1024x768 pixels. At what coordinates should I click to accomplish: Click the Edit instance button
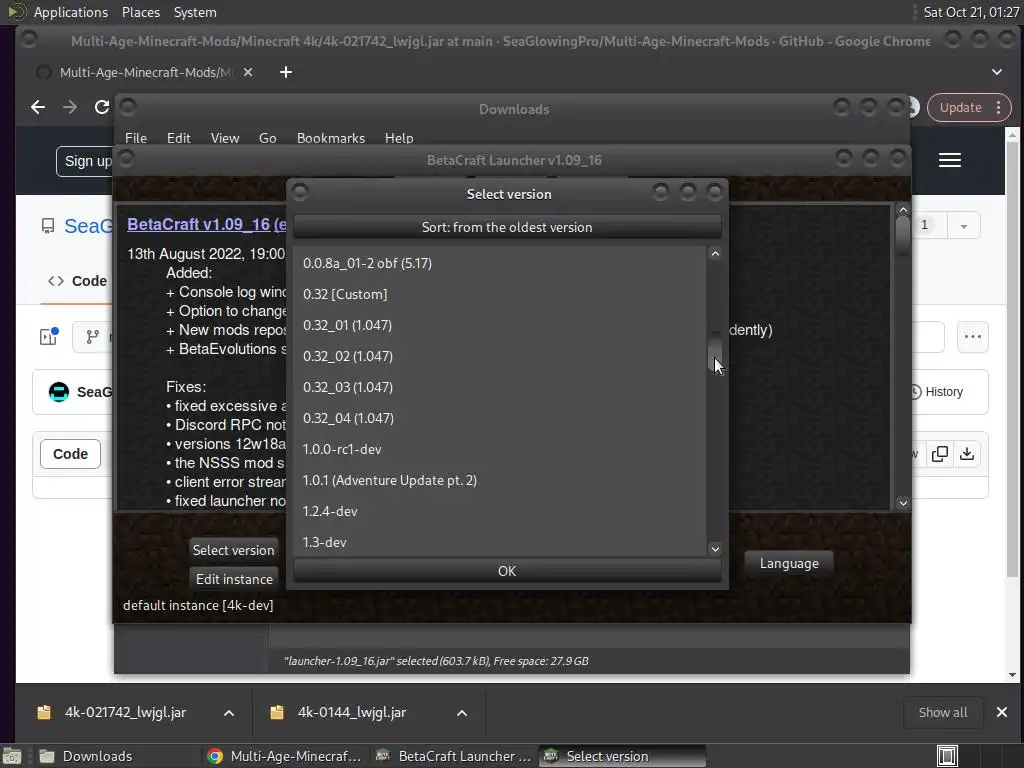tap(234, 579)
